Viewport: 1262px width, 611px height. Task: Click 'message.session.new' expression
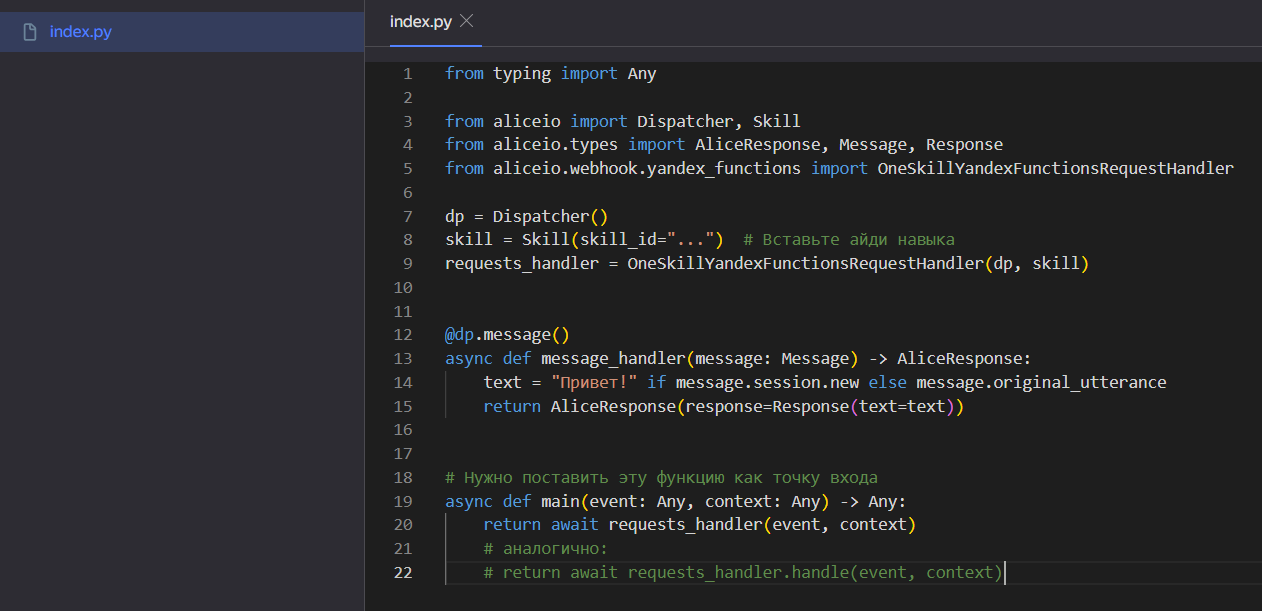coord(767,383)
